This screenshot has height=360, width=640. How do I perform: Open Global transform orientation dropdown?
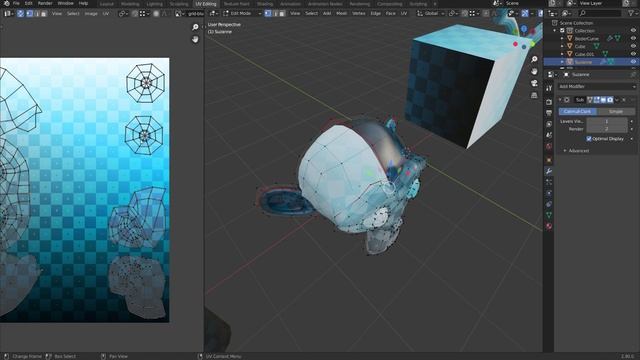[x=431, y=13]
